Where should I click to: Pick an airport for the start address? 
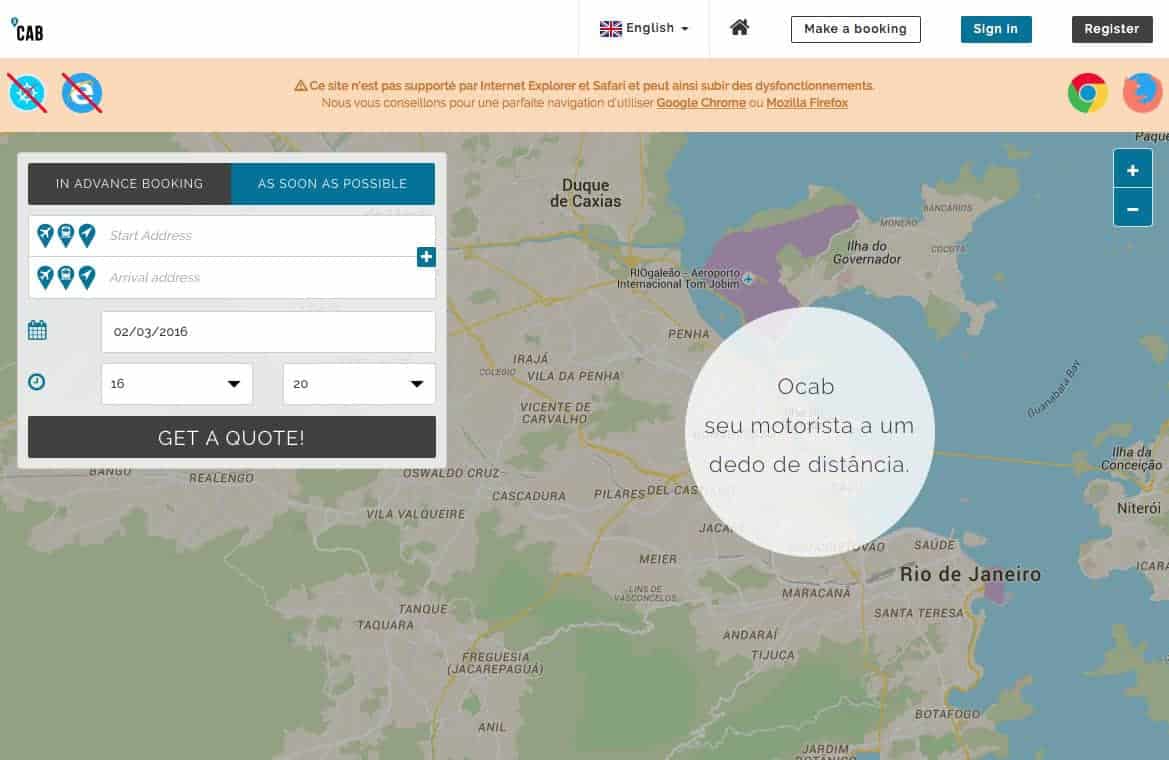(x=45, y=236)
